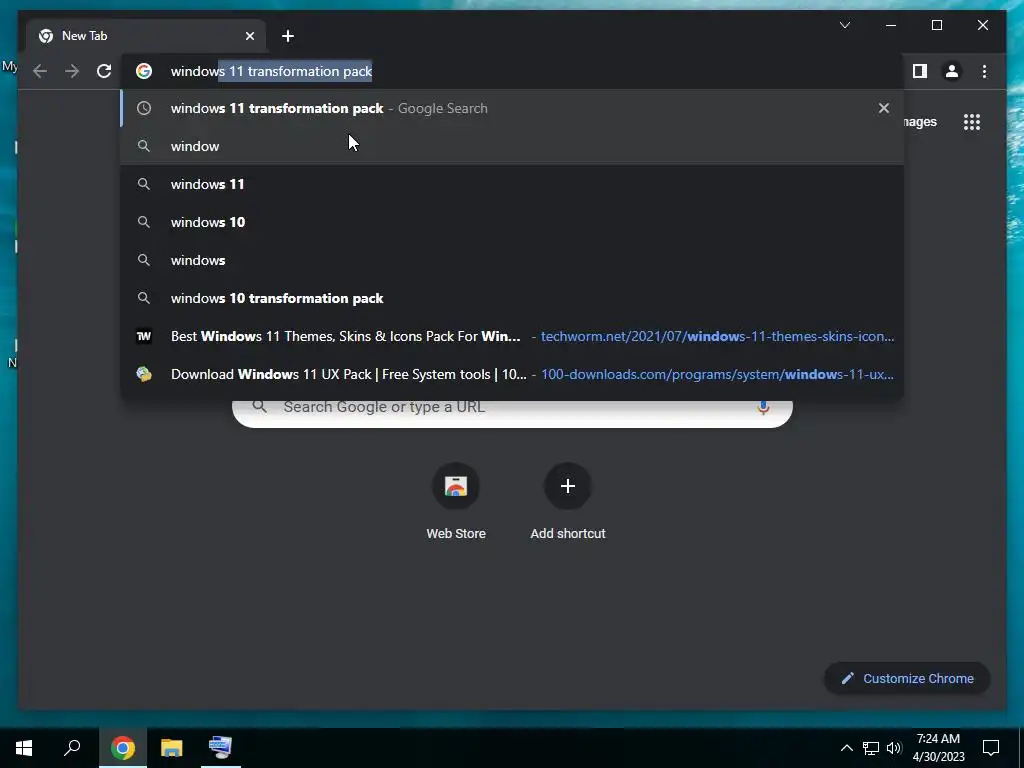Screen dimensions: 1024x768
Task: Go forward with the forward arrow
Action: 72,71
